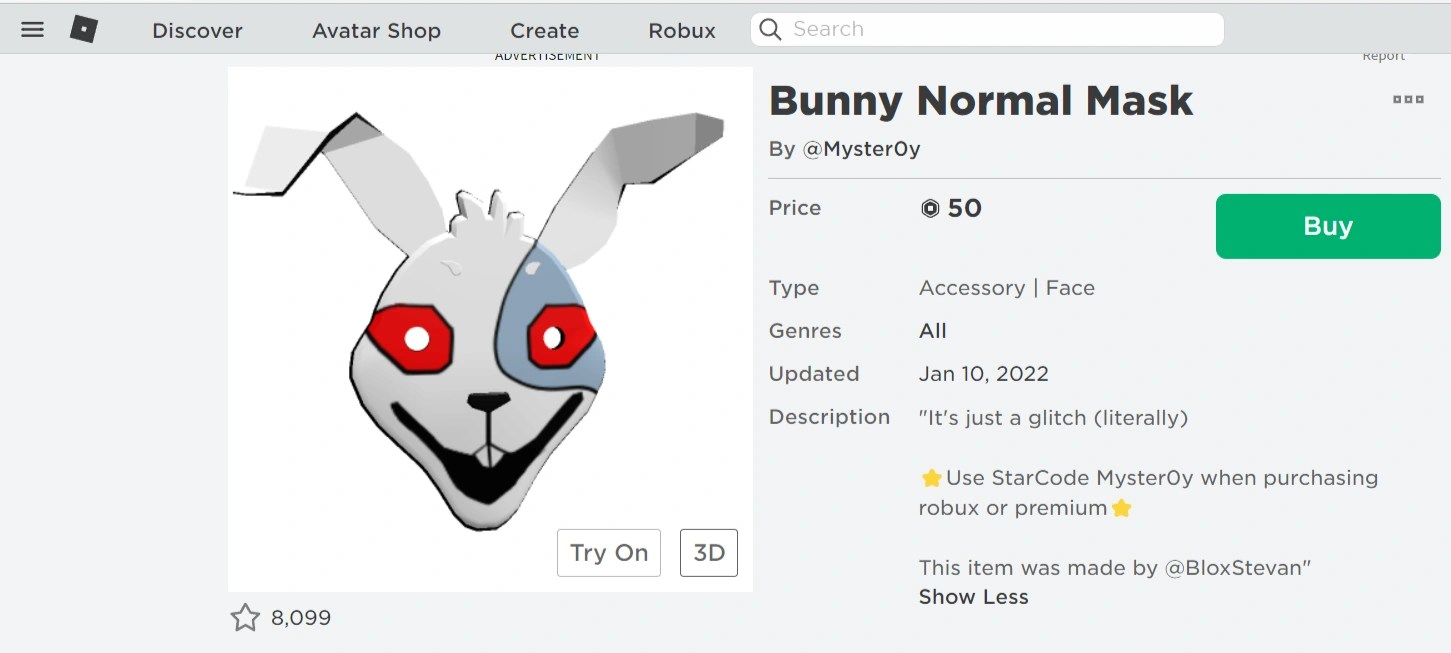Switch to the Avatar Shop tab
This screenshot has height=653, width=1451.
376,31
